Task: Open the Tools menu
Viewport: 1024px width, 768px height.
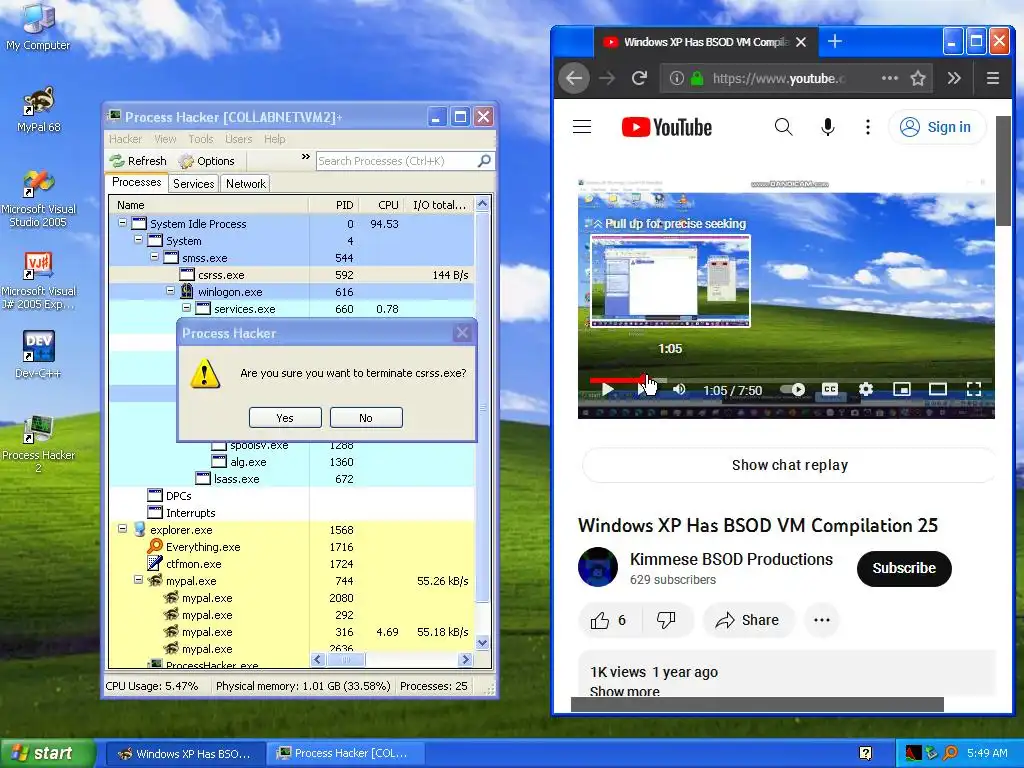Action: coord(200,139)
